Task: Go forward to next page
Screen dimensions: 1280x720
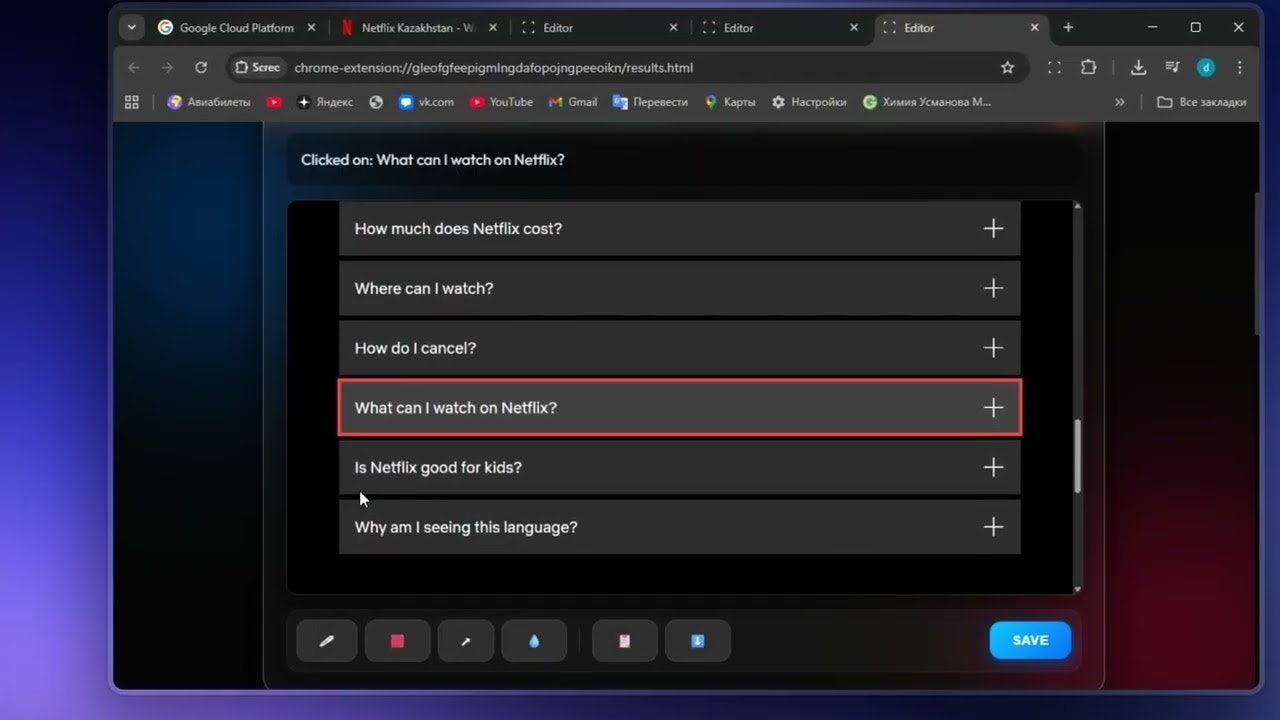Action: tap(167, 68)
